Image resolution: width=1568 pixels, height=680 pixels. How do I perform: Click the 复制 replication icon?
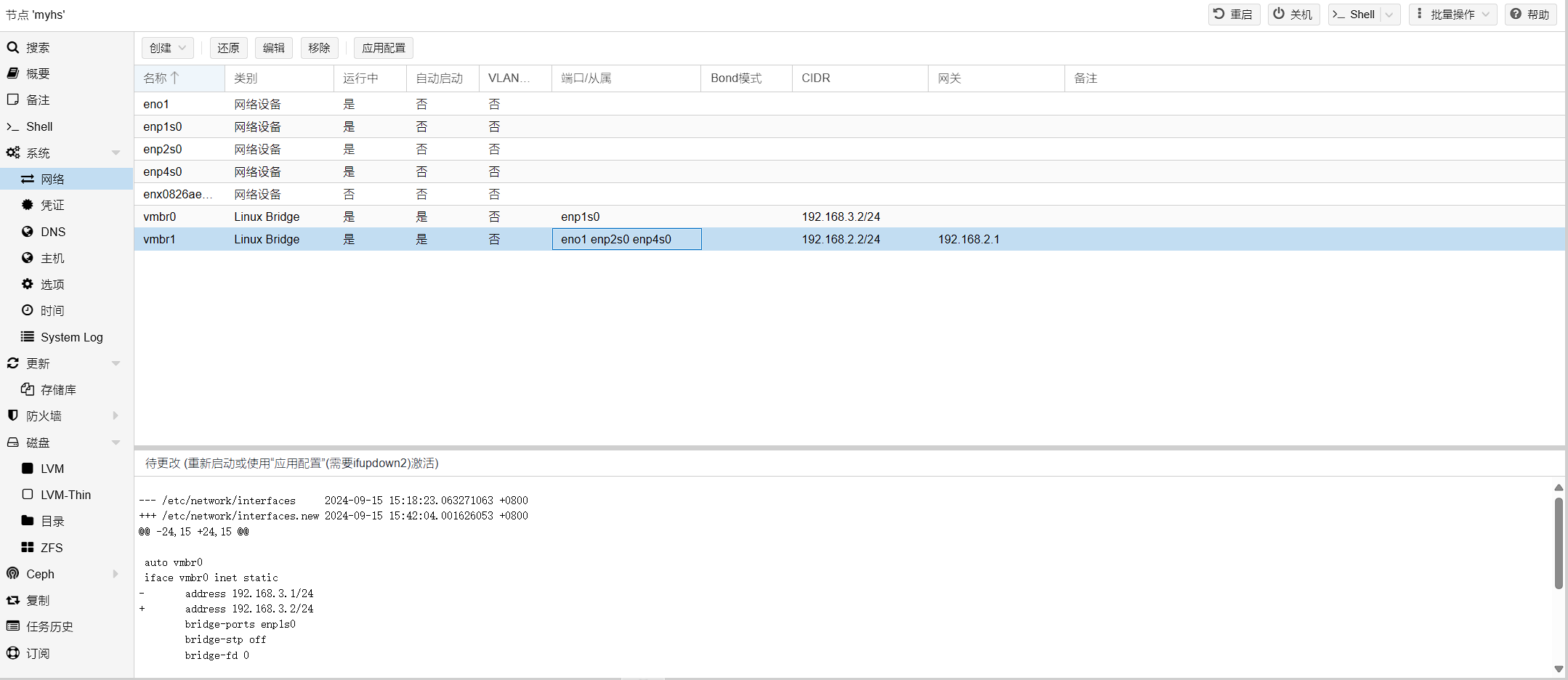coord(12,600)
